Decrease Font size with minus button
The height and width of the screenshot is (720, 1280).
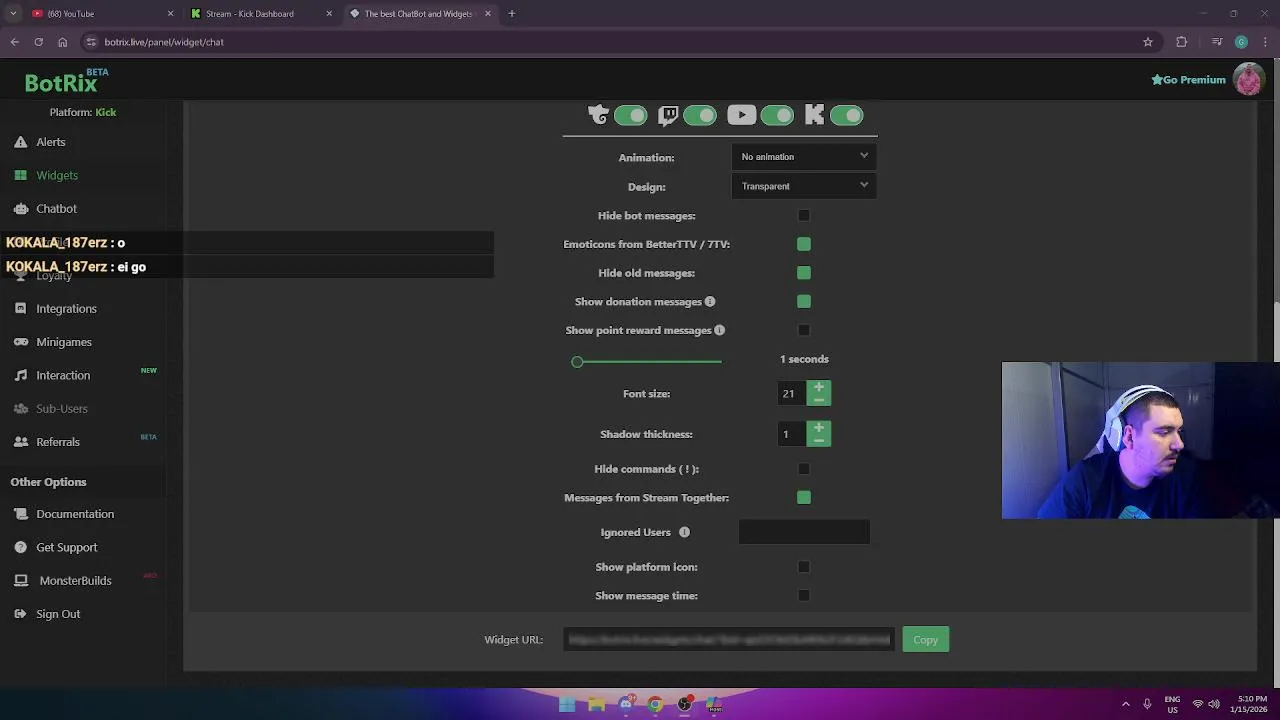[819, 400]
